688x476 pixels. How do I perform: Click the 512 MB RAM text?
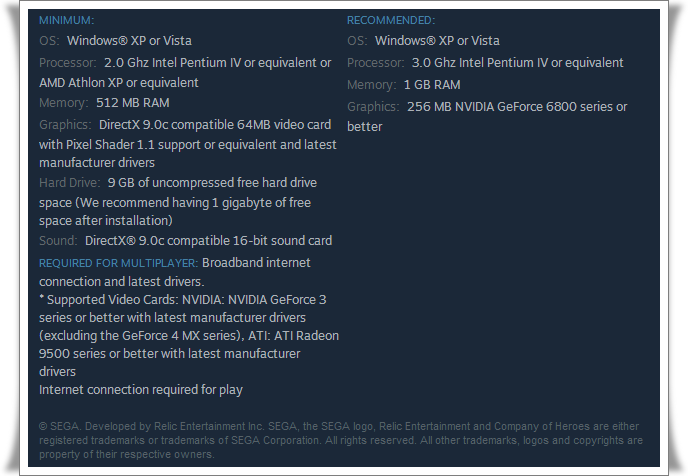coord(133,103)
